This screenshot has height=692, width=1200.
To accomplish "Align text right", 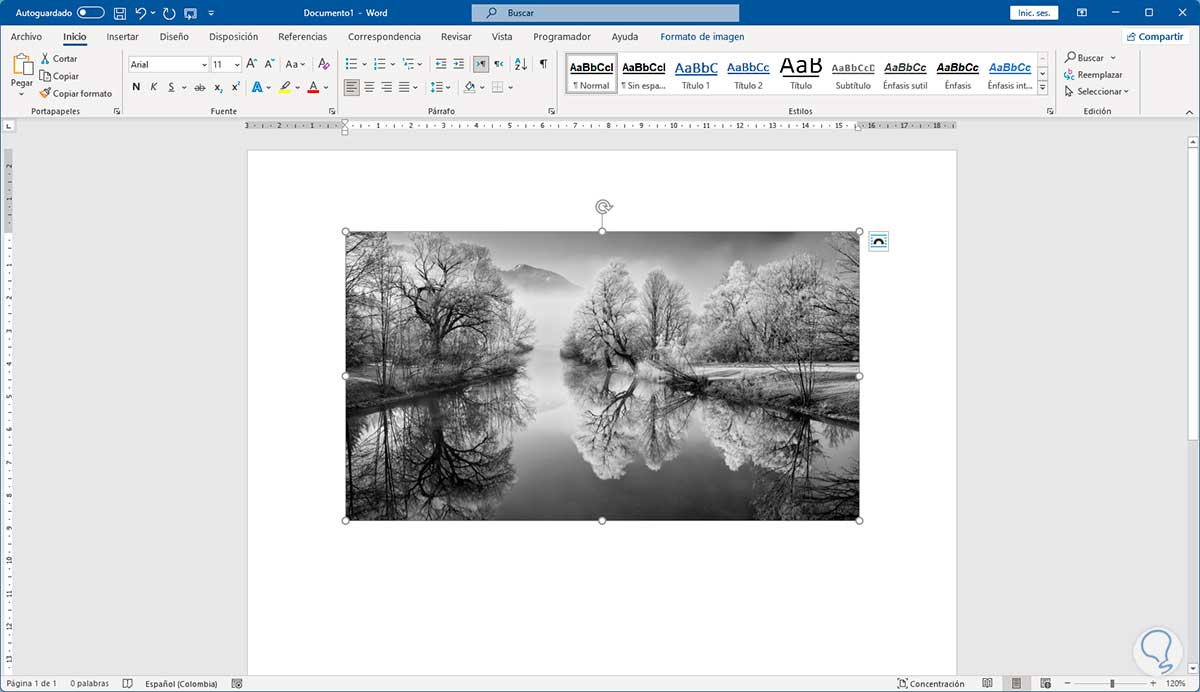I will coord(387,87).
